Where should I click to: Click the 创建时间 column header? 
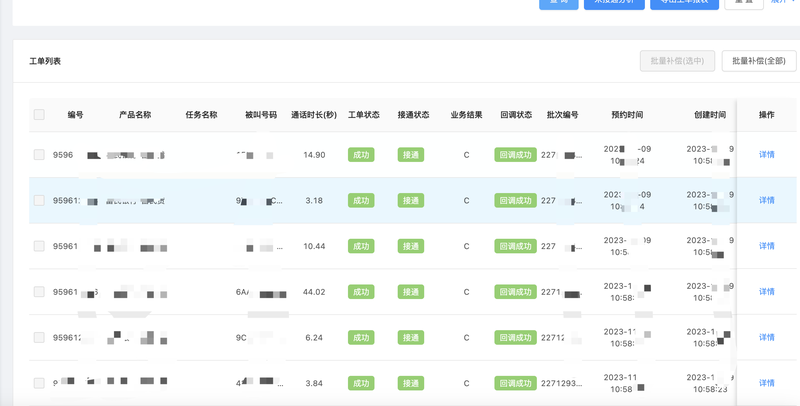point(710,115)
